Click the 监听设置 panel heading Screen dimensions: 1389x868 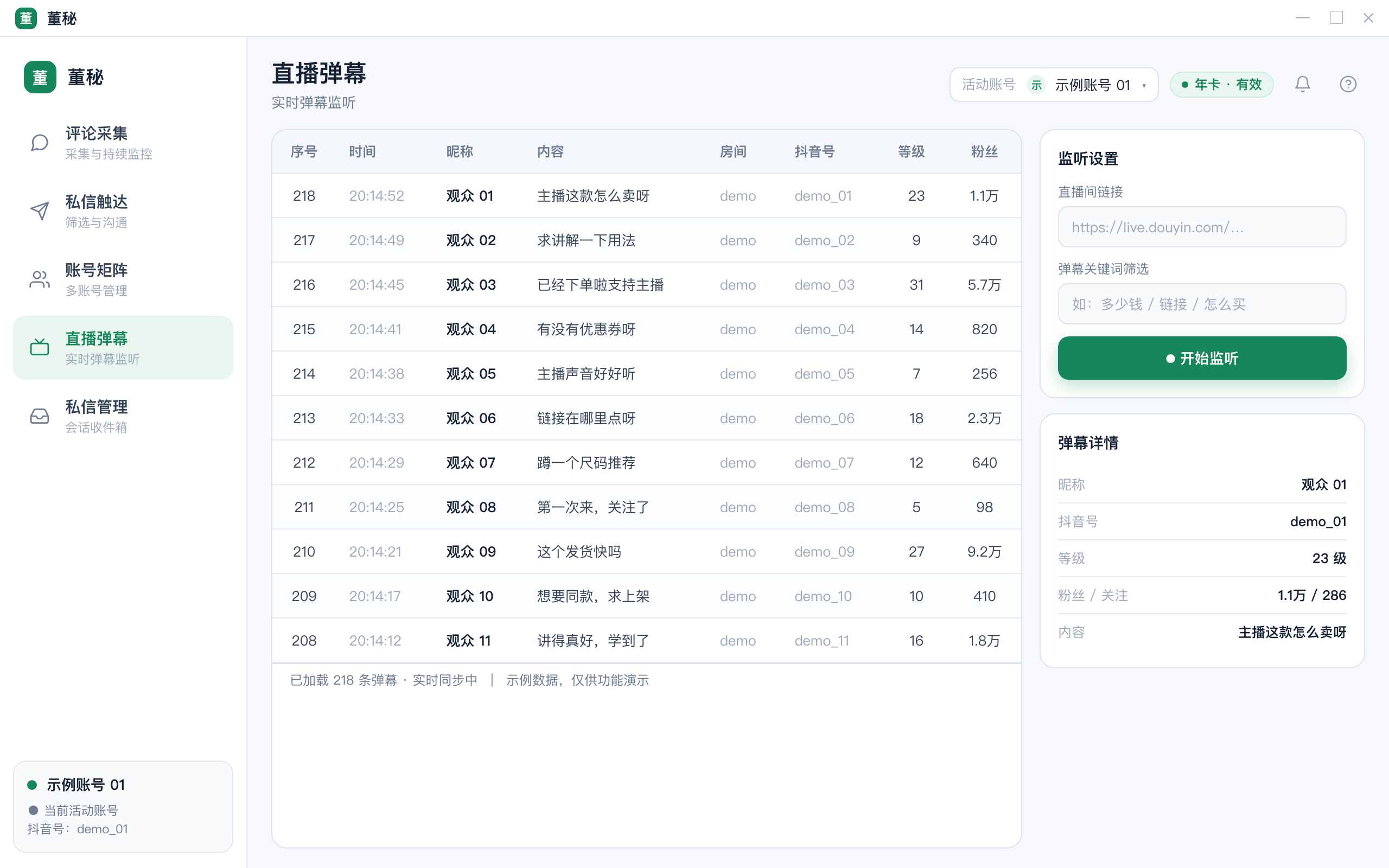coord(1088,158)
